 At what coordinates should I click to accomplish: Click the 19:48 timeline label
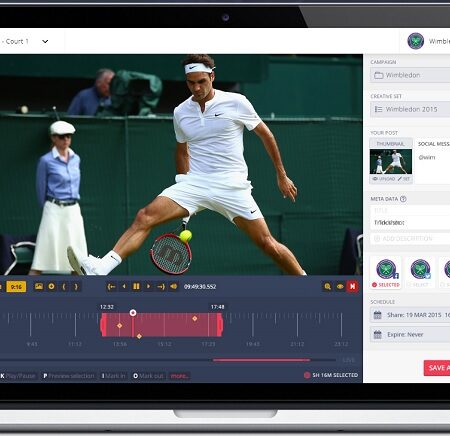tap(253, 344)
